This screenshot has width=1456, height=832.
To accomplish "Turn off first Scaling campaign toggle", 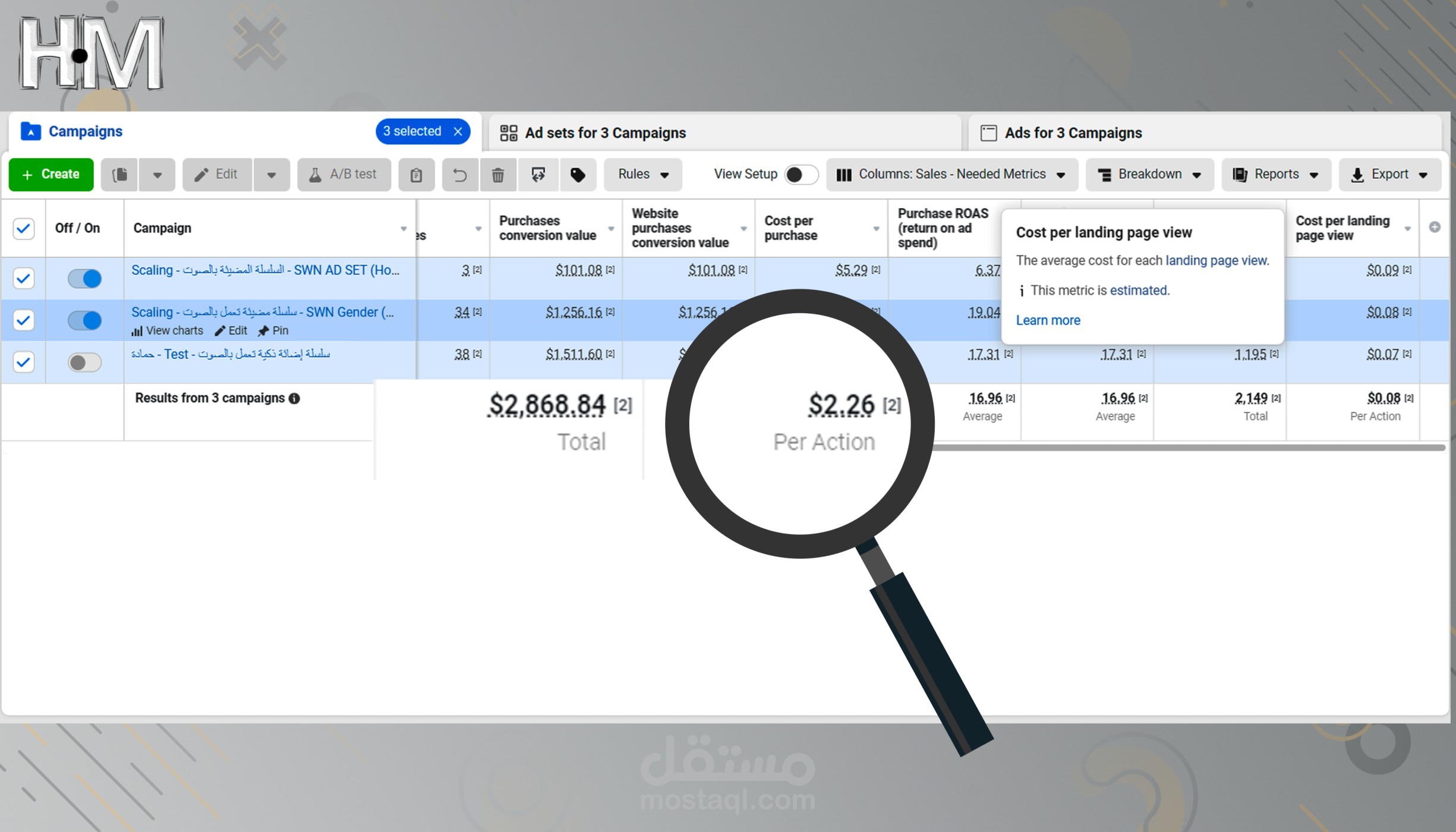I will [x=84, y=278].
